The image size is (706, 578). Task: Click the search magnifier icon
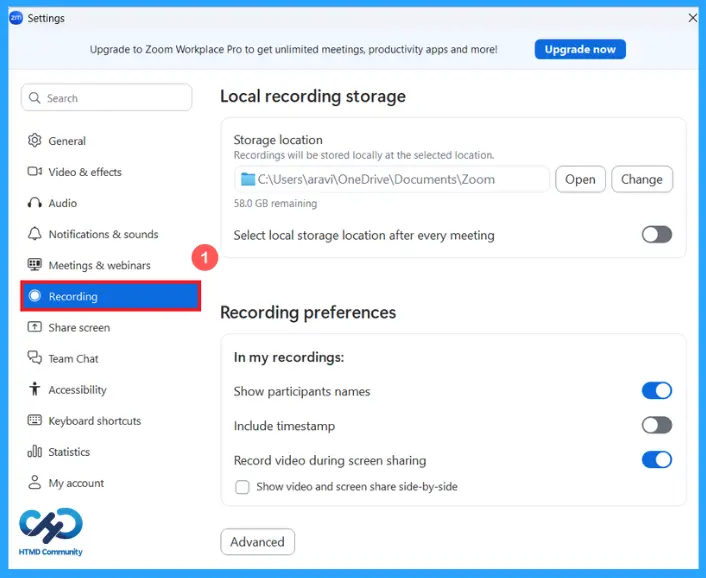[x=35, y=98]
